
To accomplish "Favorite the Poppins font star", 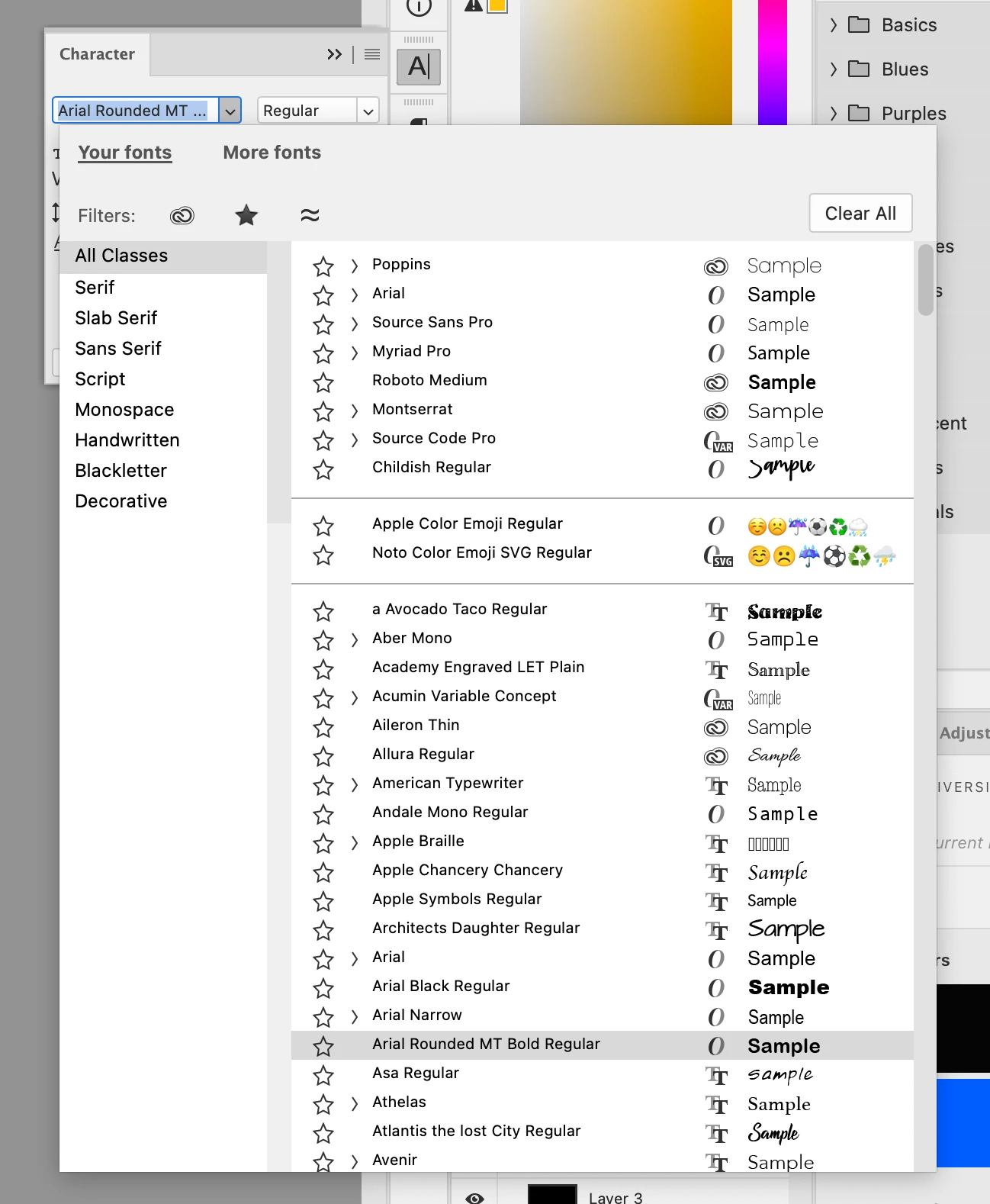I will click(323, 266).
